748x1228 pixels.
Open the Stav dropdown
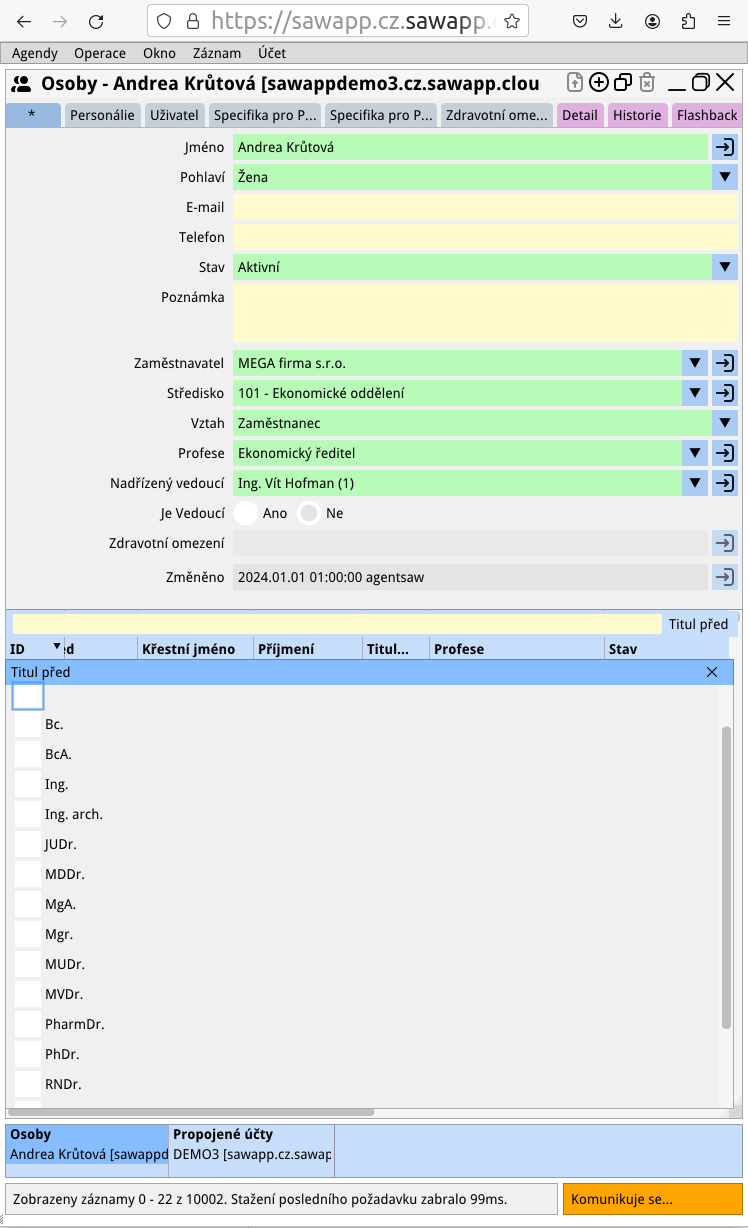725,267
